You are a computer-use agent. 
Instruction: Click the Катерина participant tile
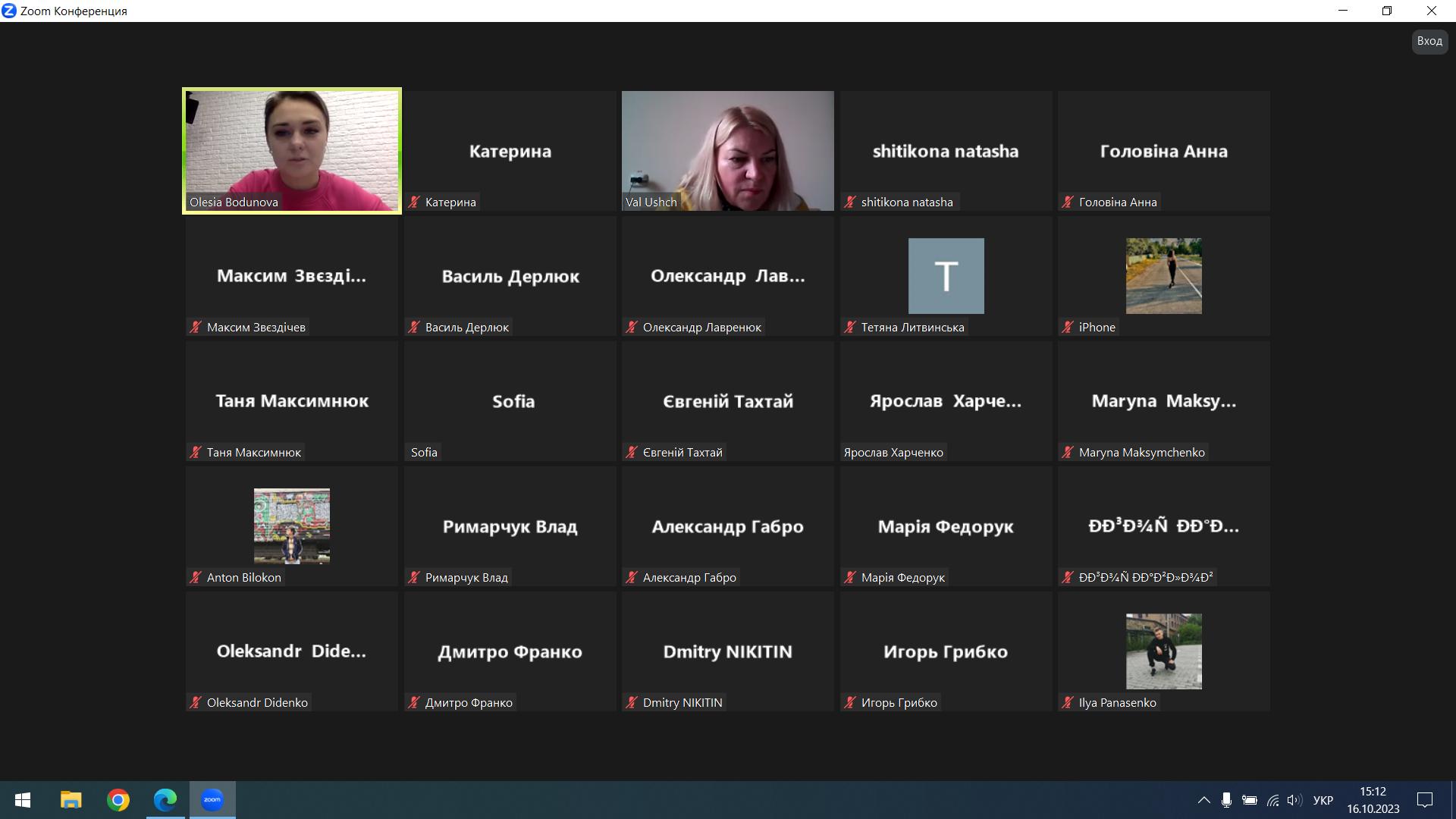pyautogui.click(x=510, y=151)
